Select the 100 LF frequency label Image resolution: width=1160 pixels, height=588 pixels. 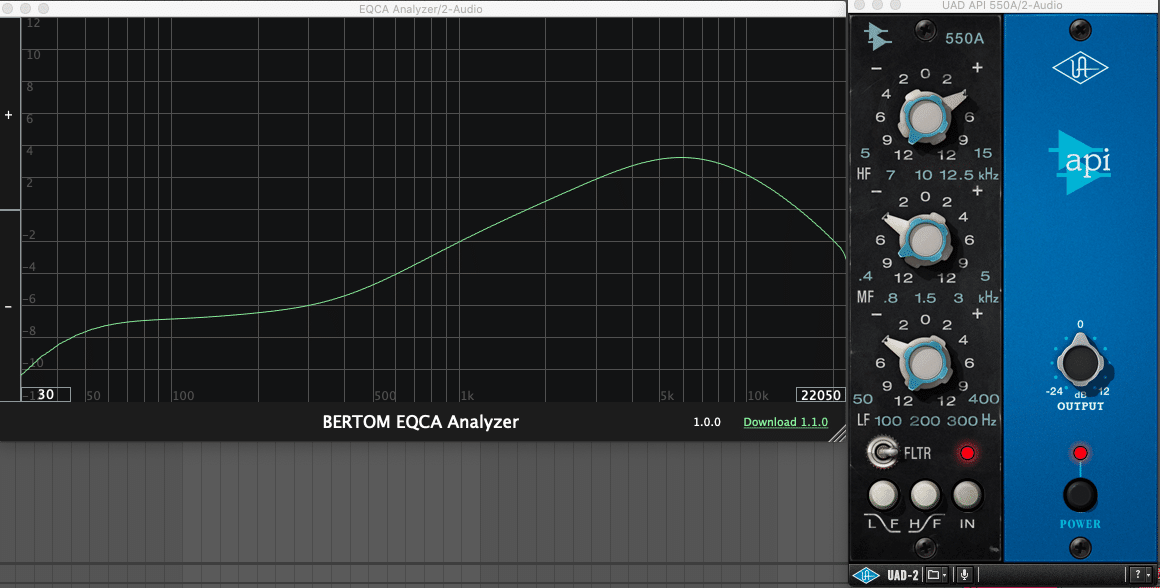coord(888,421)
